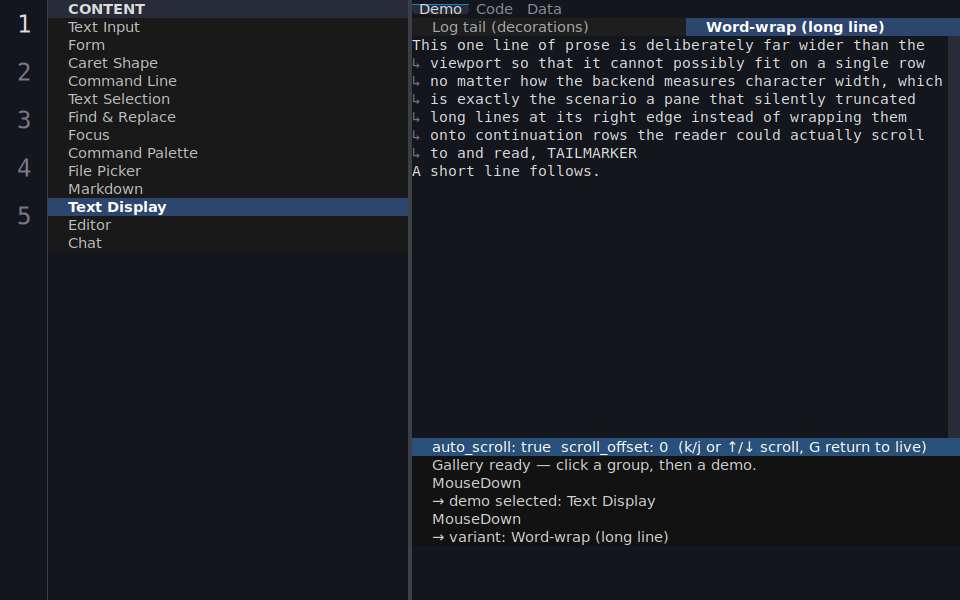The width and height of the screenshot is (960, 600).
Task: Open the Form demo
Action: point(228,45)
